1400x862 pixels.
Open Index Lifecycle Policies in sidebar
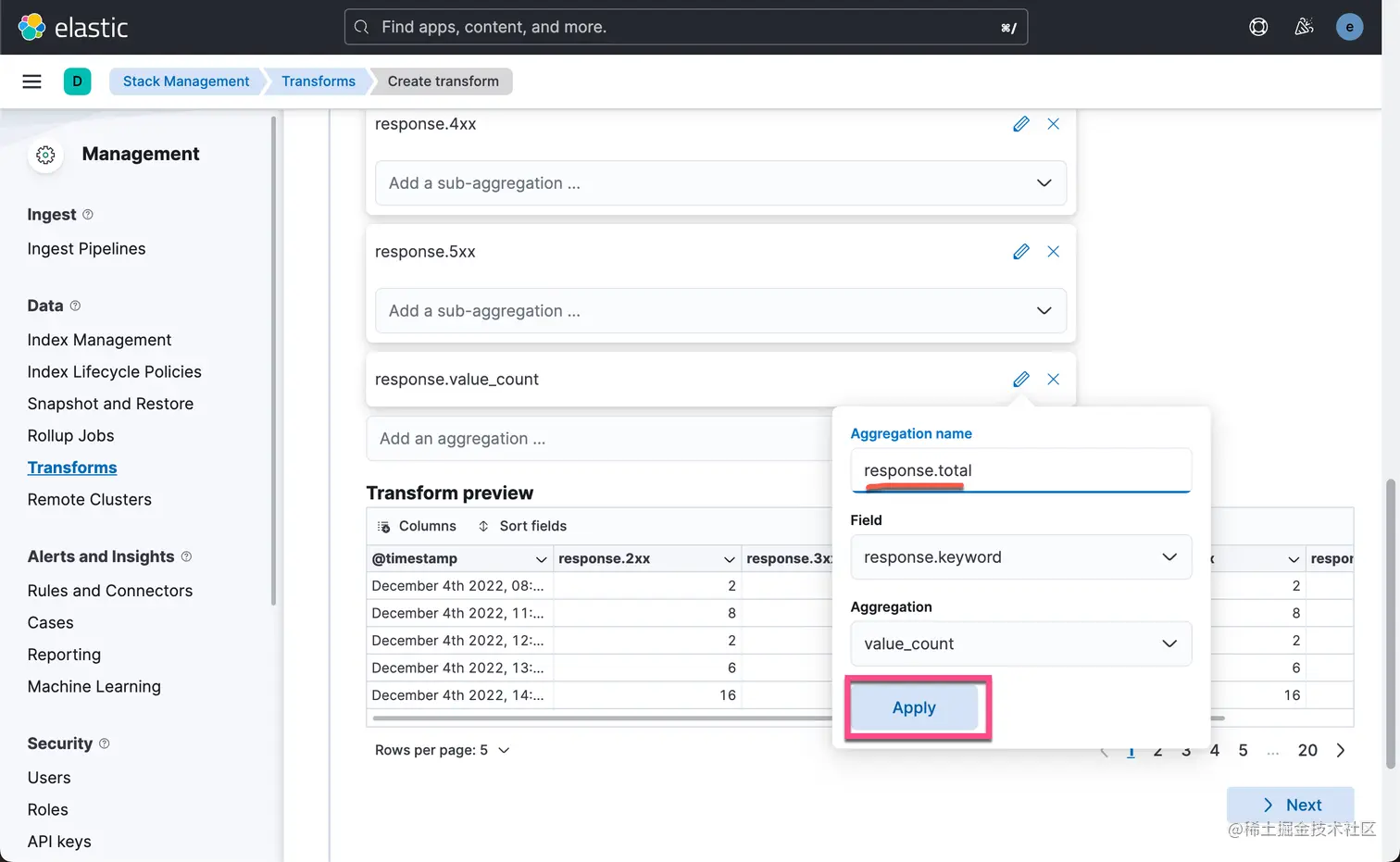point(114,372)
